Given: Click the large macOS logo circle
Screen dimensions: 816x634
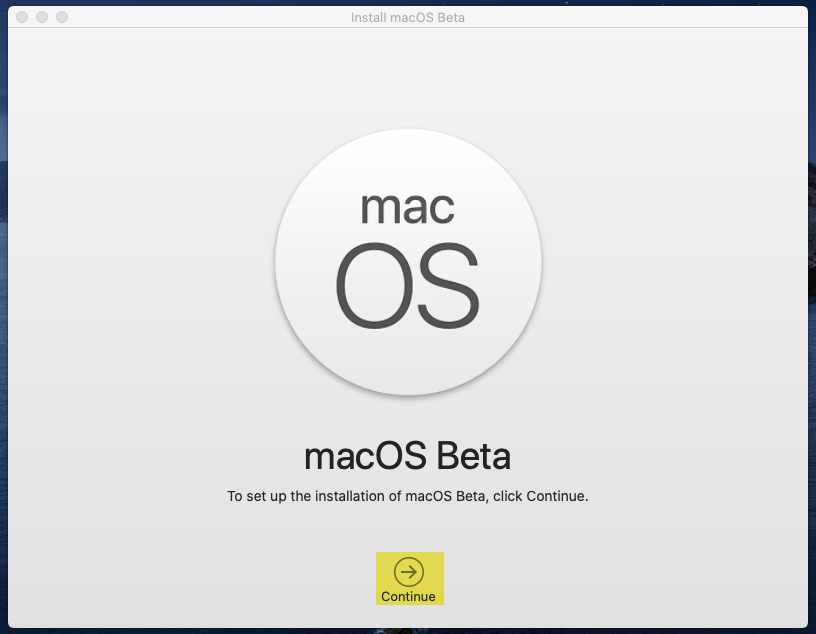Looking at the screenshot, I should (x=409, y=262).
